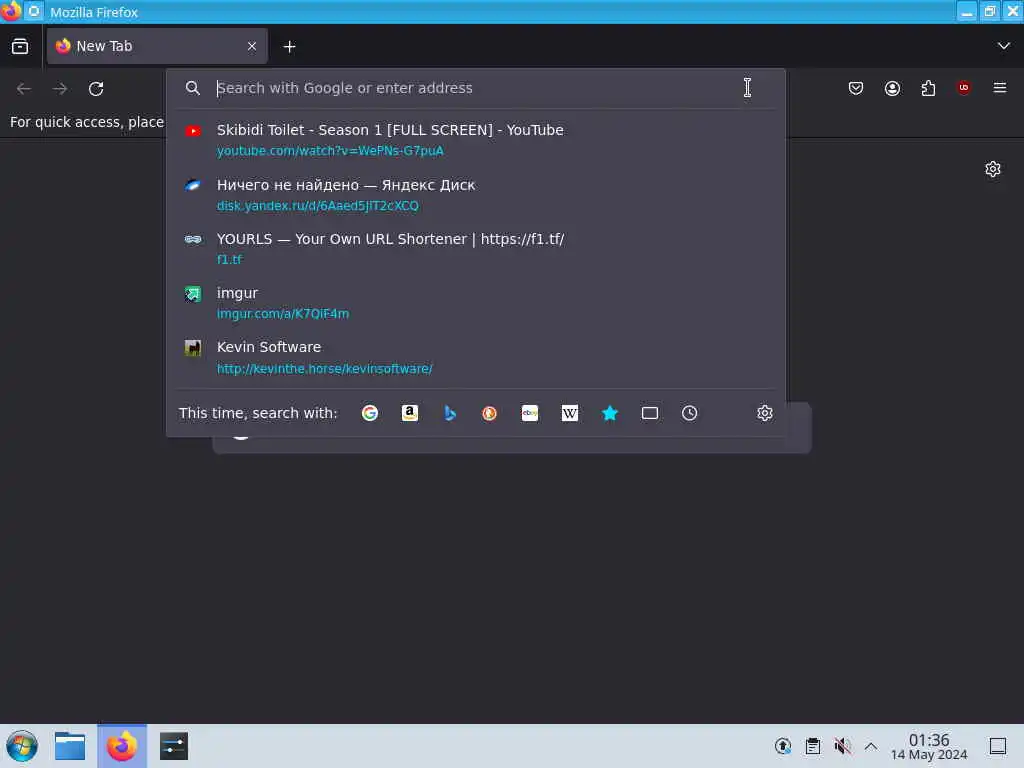This screenshot has height=768, width=1024.
Task: Open the settings sliders app on taskbar
Action: point(174,746)
